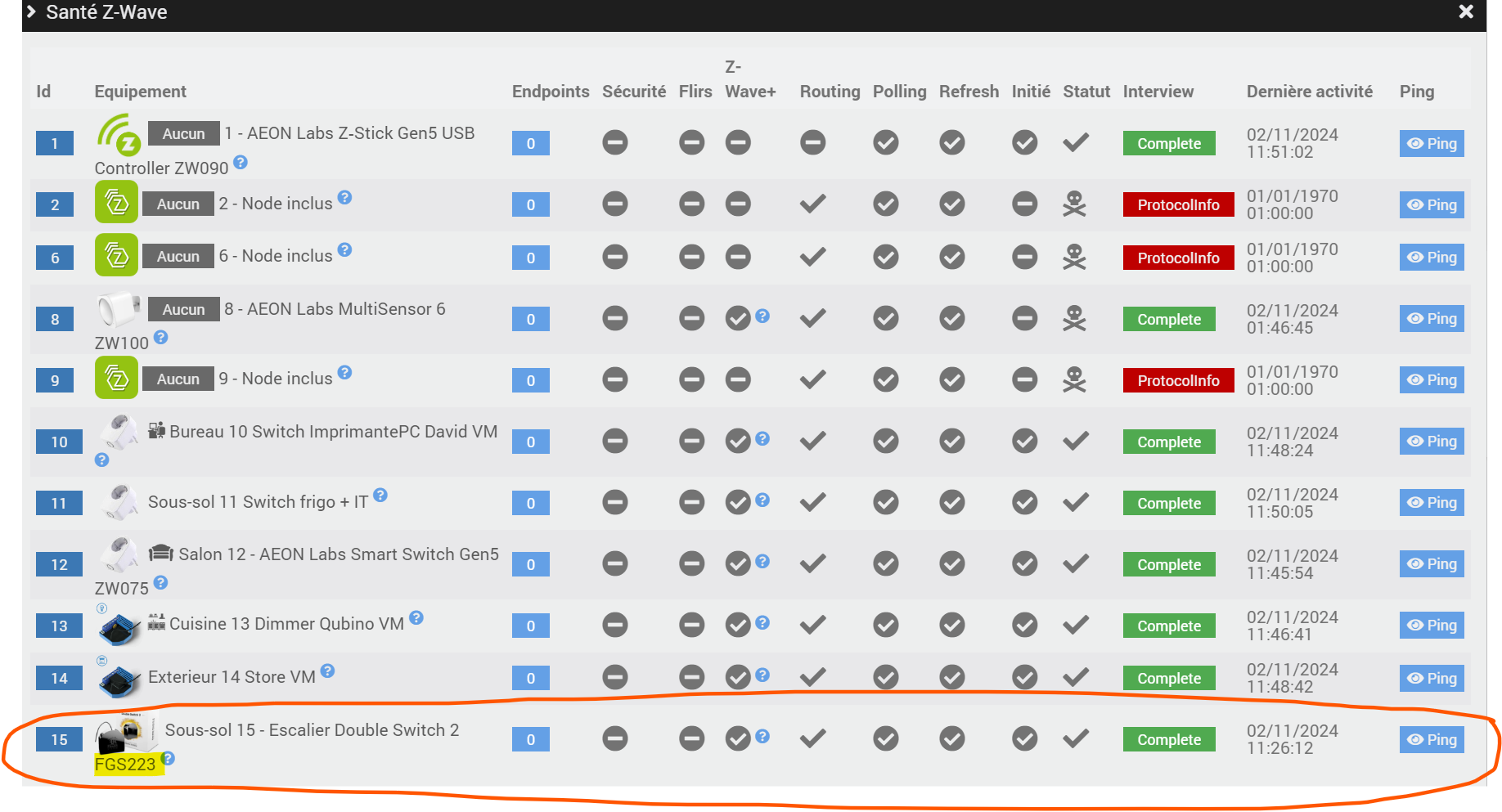1502x812 pixels.
Task: Open node Id 12 badge
Action: pyautogui.click(x=59, y=564)
